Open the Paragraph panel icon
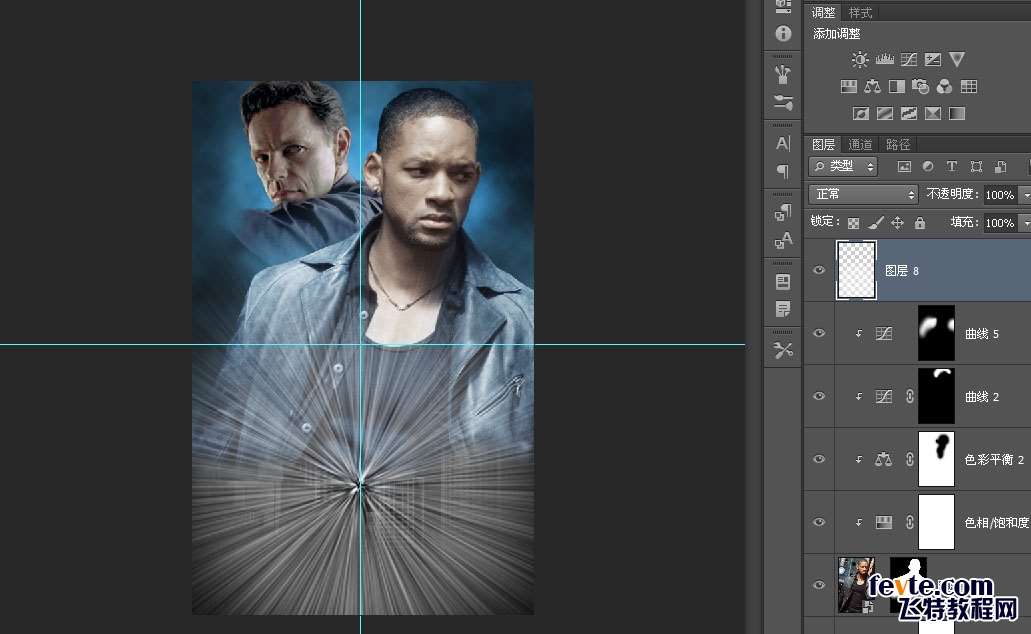The height and width of the screenshot is (634, 1031). point(782,172)
